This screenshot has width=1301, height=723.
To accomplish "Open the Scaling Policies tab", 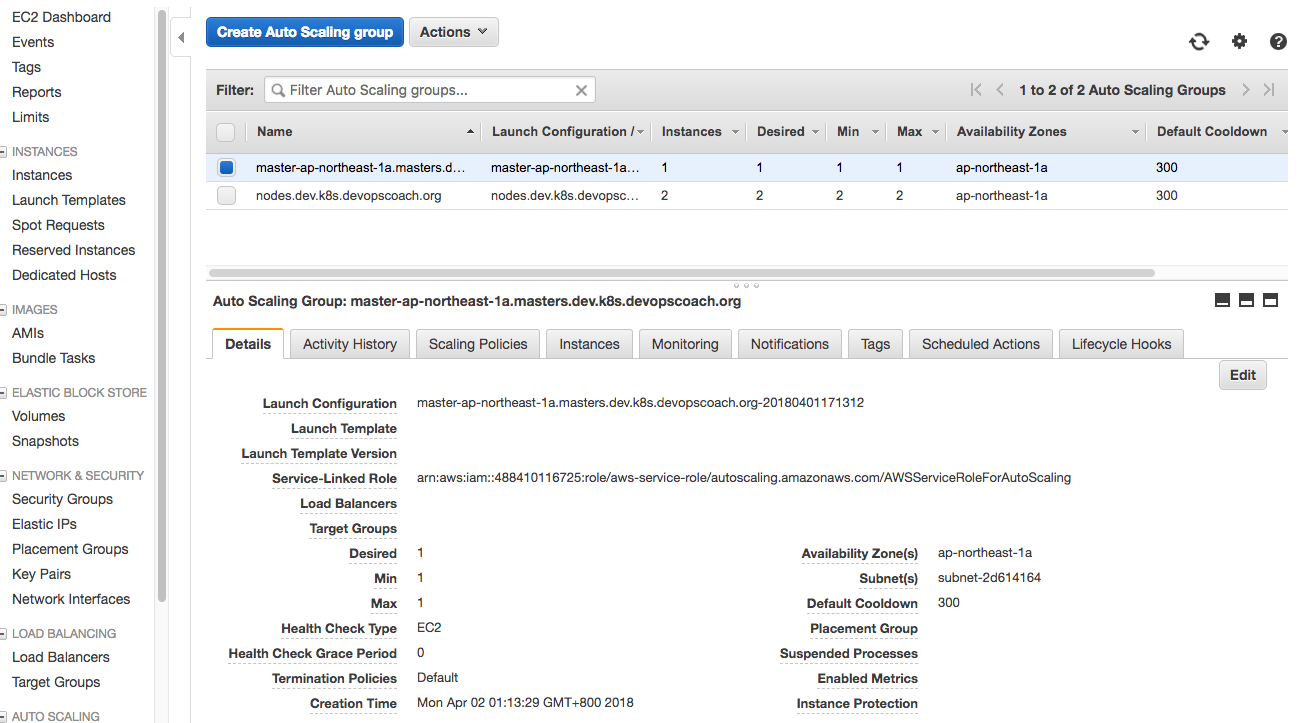I will click(478, 344).
